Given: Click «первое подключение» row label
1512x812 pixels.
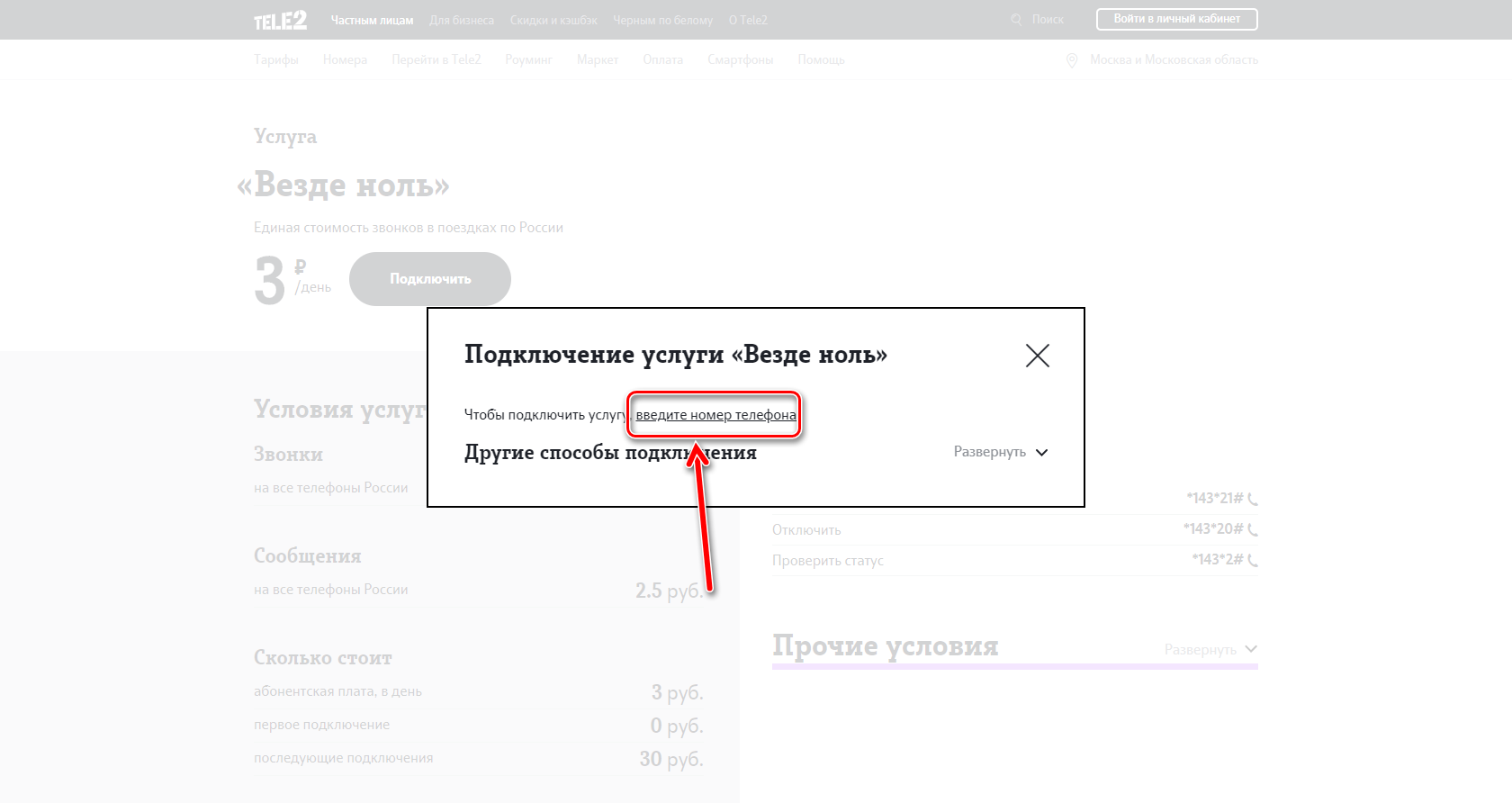Looking at the screenshot, I should coord(321,725).
